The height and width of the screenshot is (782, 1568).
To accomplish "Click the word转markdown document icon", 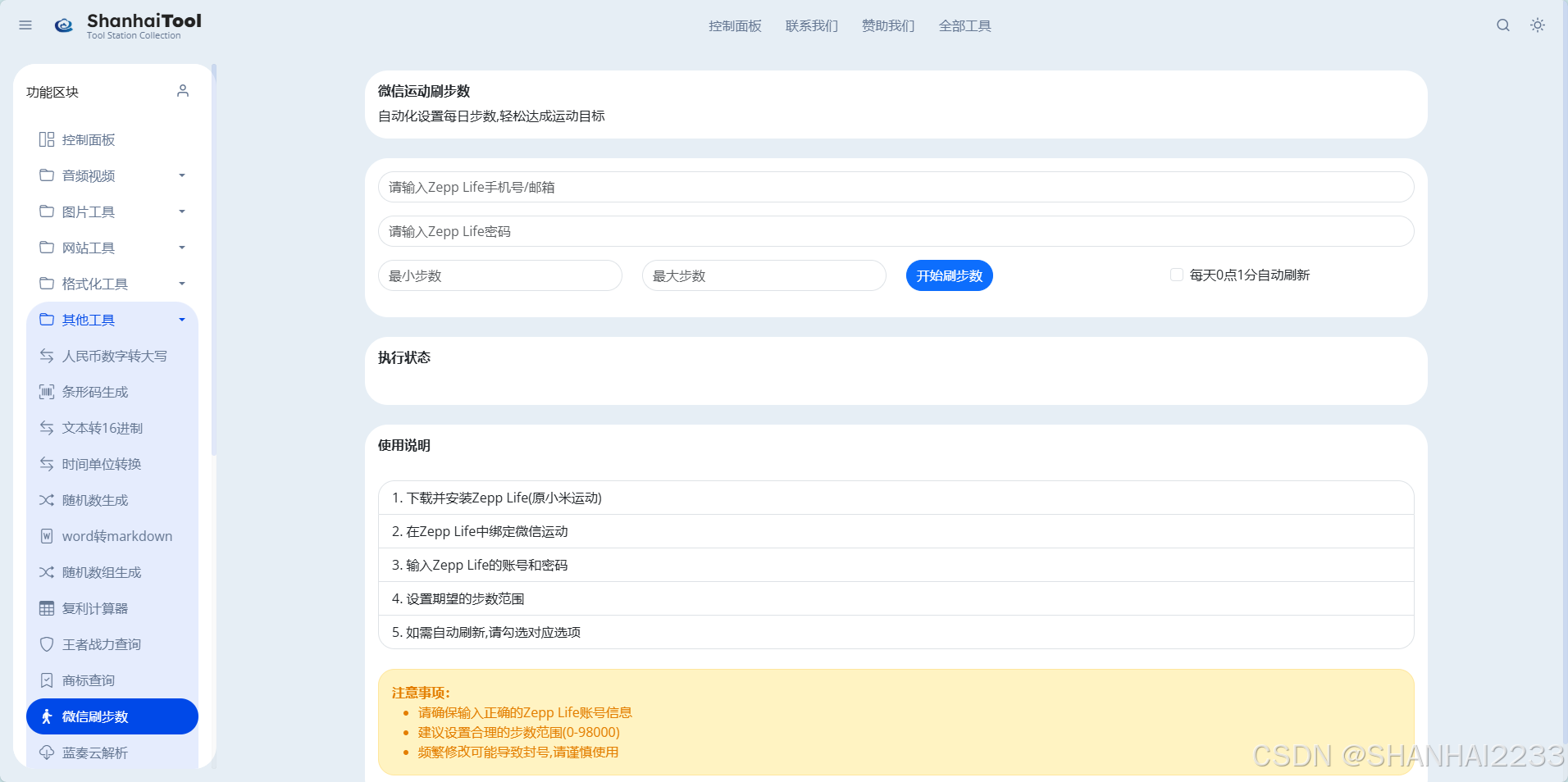I will [47, 536].
